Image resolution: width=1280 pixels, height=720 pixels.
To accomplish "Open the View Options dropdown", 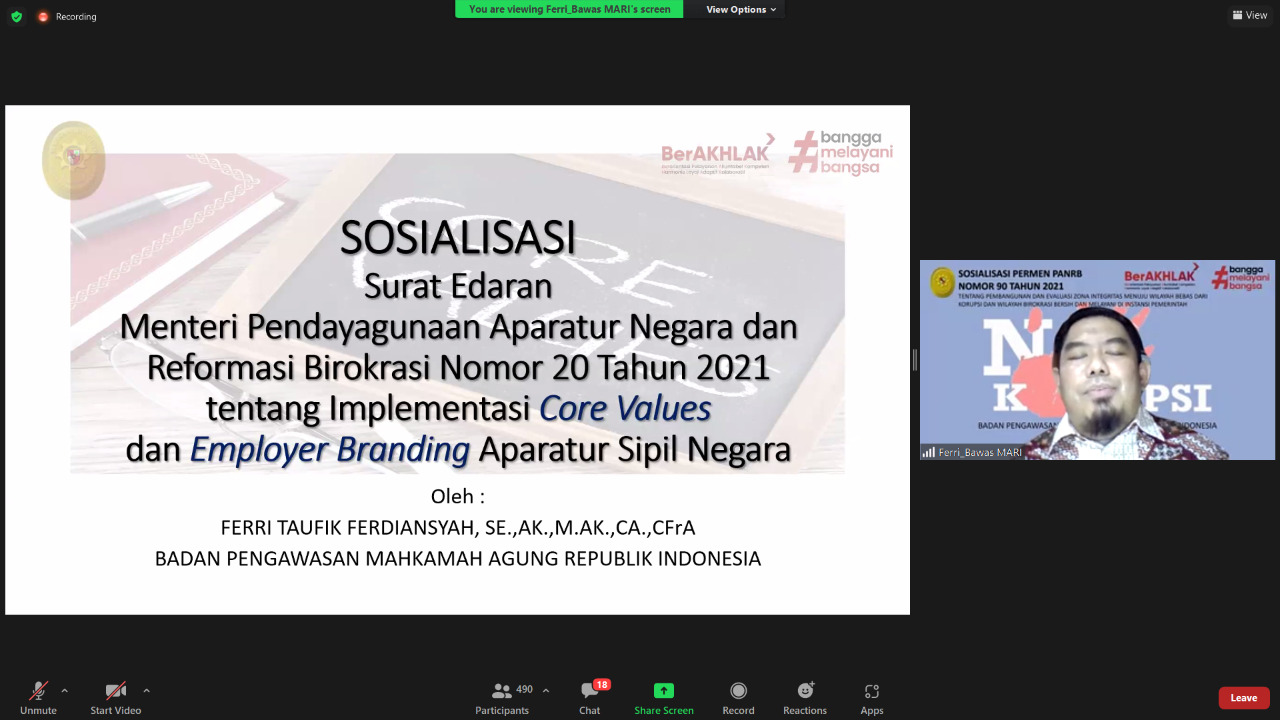I will click(741, 9).
